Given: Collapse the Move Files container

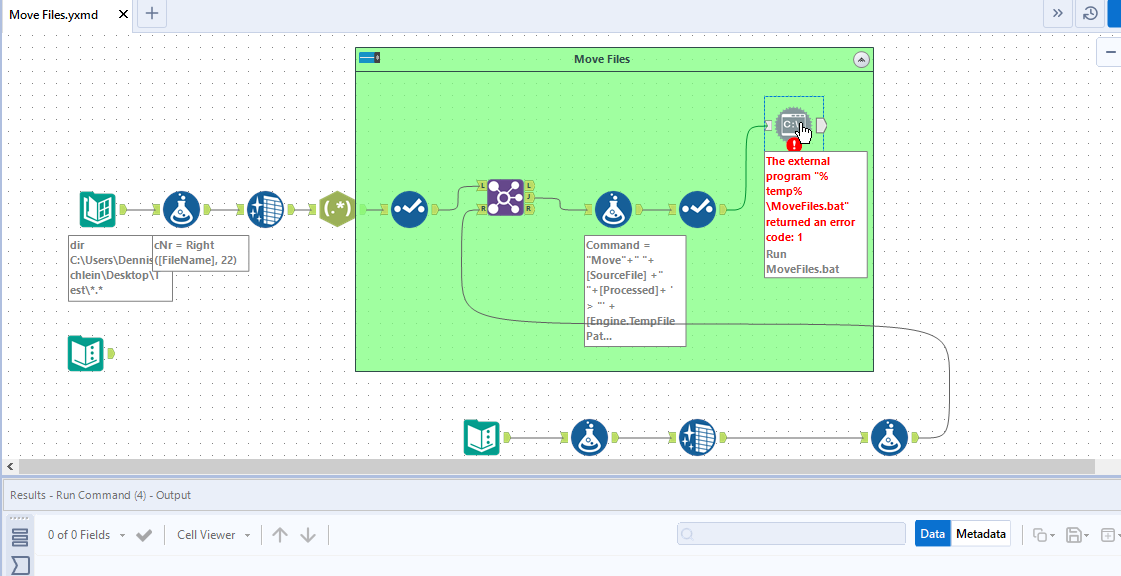Looking at the screenshot, I should [x=861, y=59].
